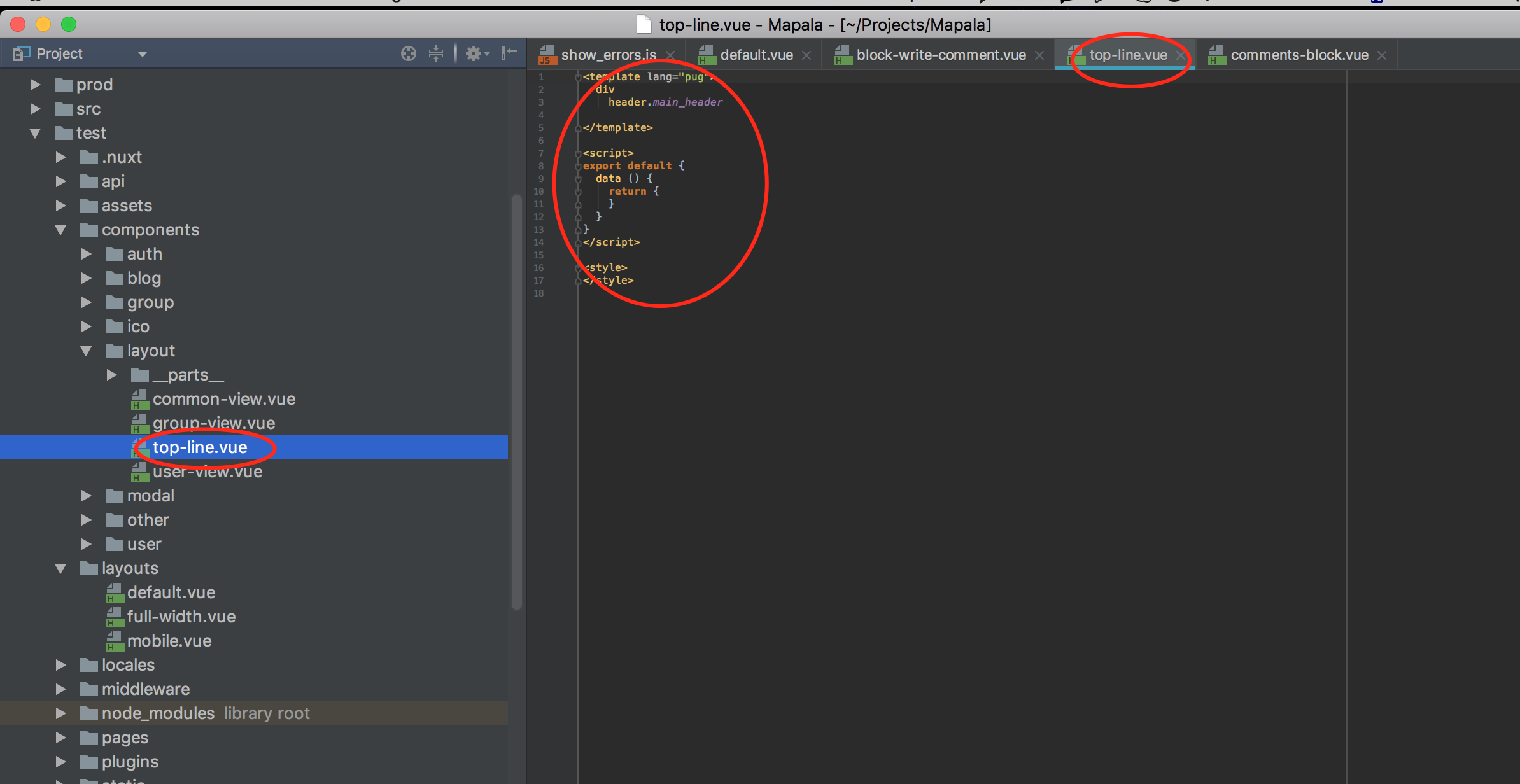Expand the blog folder
The width and height of the screenshot is (1520, 784).
87,278
